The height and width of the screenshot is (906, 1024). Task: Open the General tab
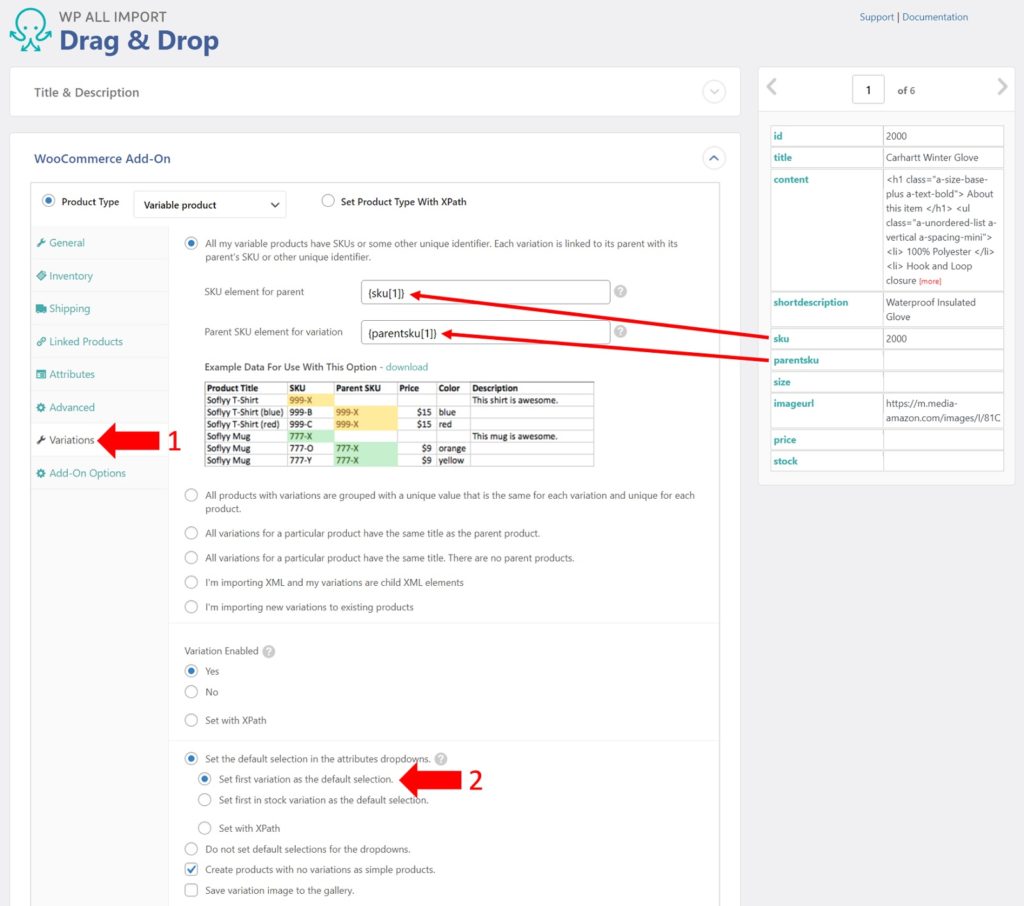click(67, 242)
